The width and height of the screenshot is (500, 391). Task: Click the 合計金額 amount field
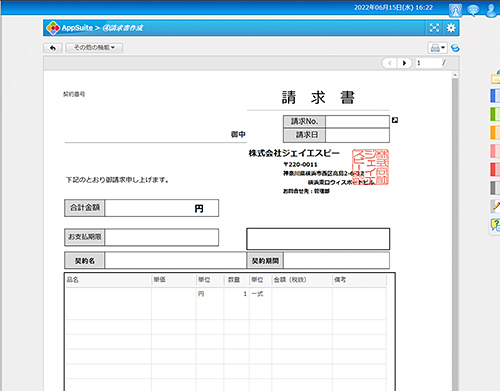[x=162, y=208]
